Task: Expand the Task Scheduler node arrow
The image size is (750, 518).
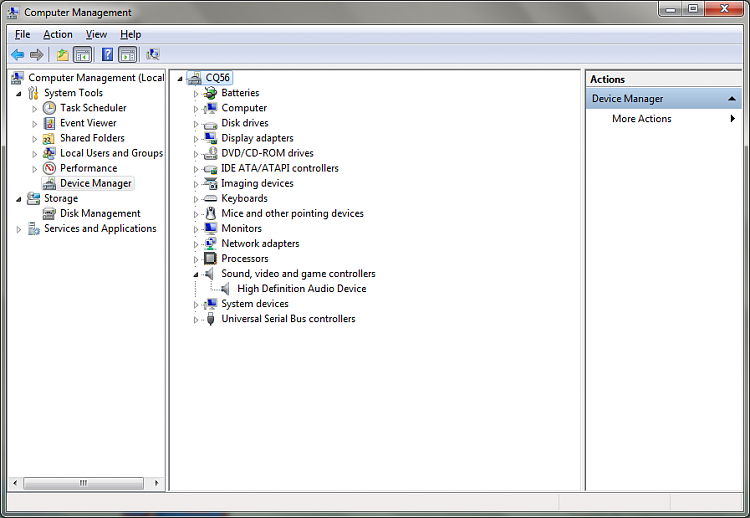Action: [34, 109]
